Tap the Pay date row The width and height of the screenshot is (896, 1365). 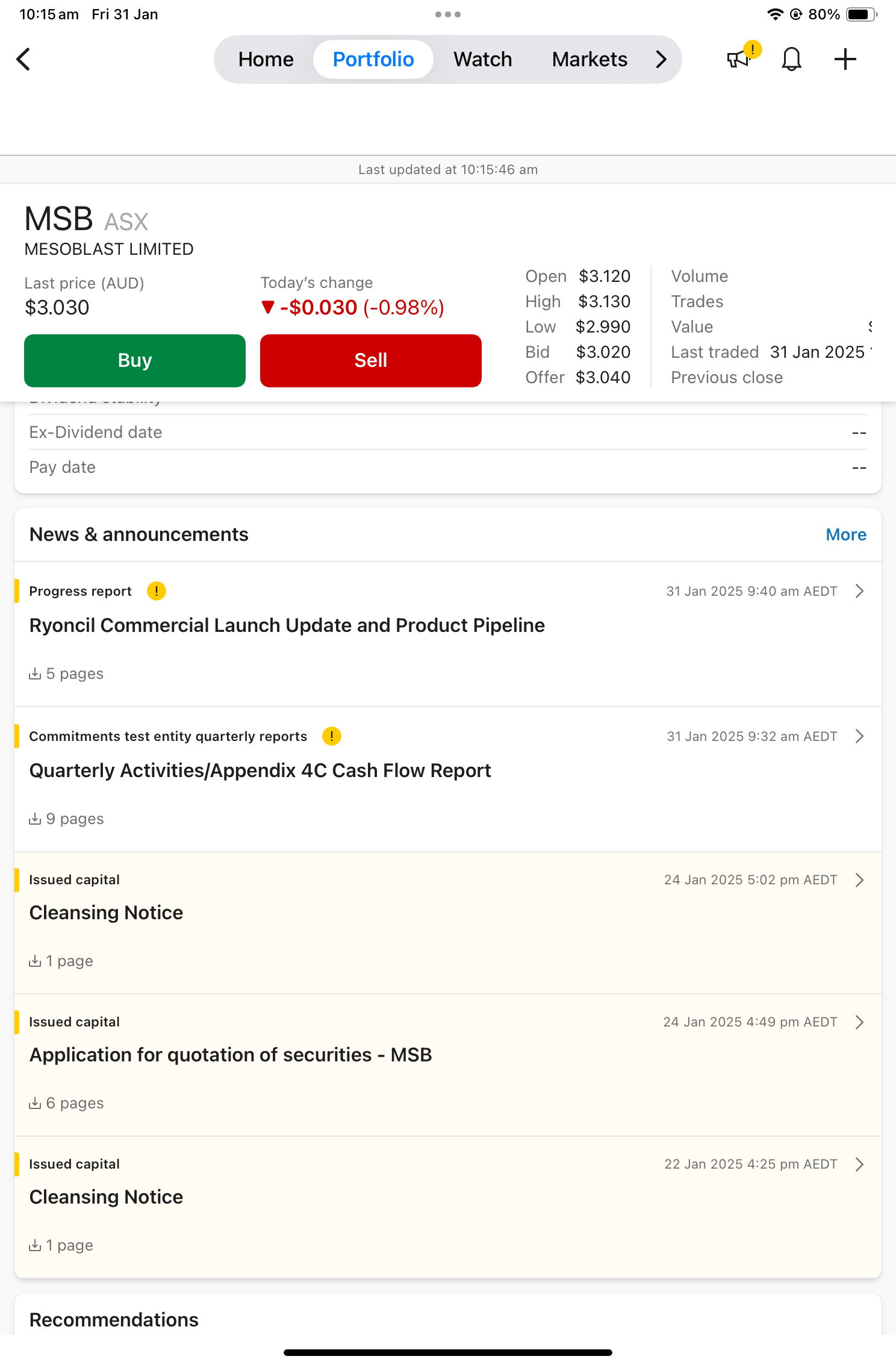tap(448, 467)
